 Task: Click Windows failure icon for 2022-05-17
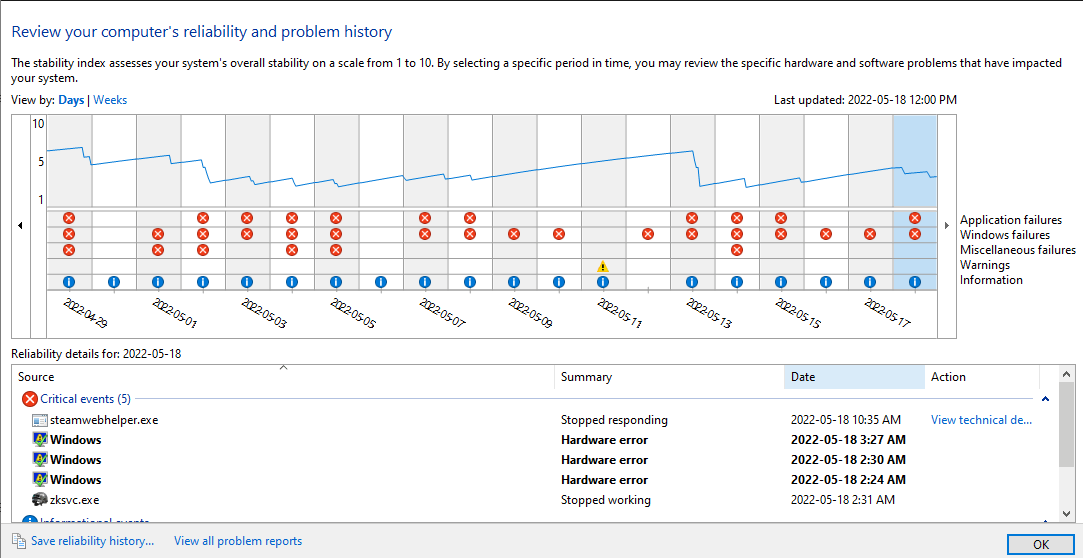[x=870, y=234]
